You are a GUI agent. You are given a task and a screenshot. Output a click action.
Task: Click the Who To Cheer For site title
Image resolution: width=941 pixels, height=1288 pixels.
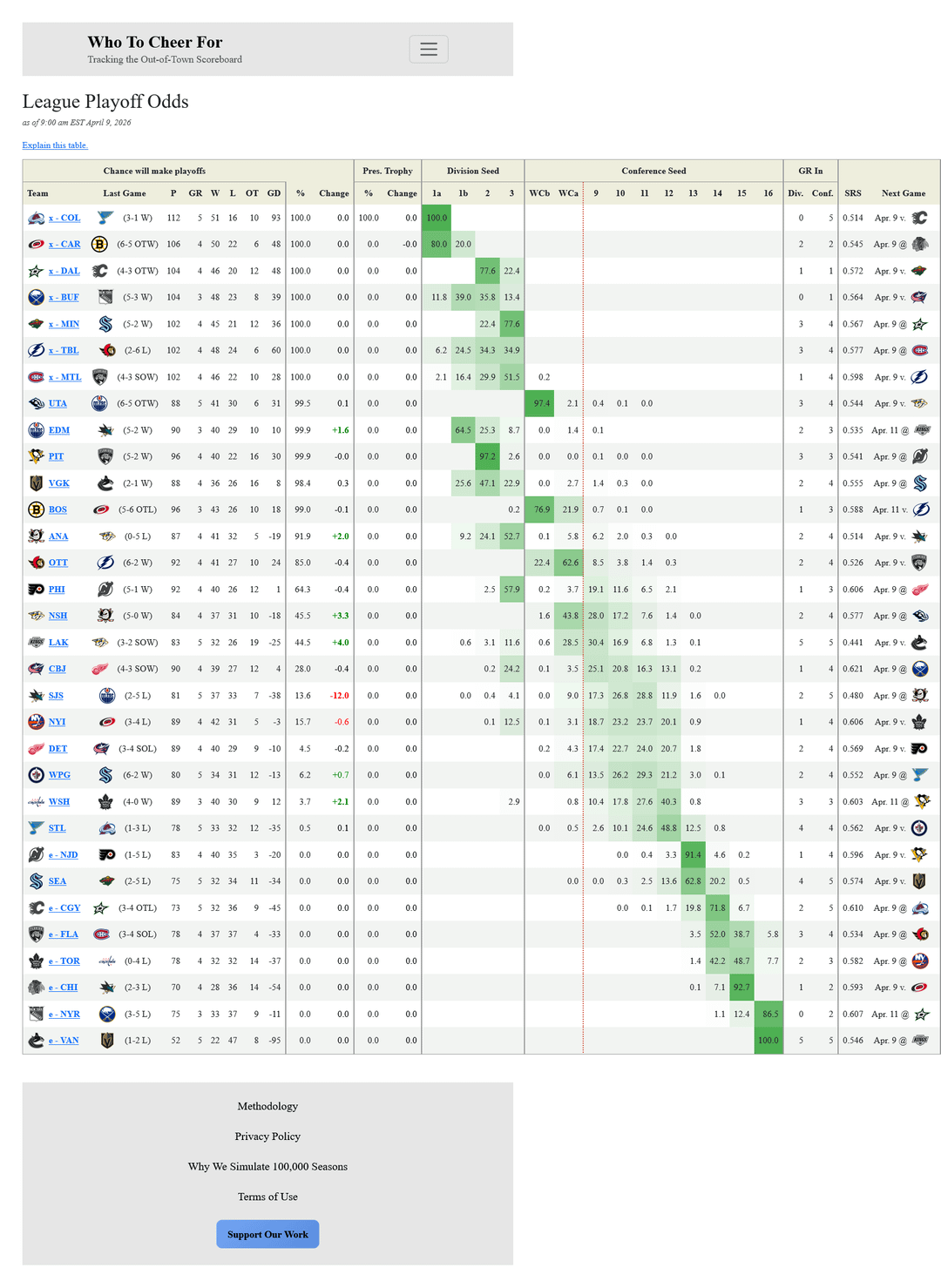tap(155, 43)
